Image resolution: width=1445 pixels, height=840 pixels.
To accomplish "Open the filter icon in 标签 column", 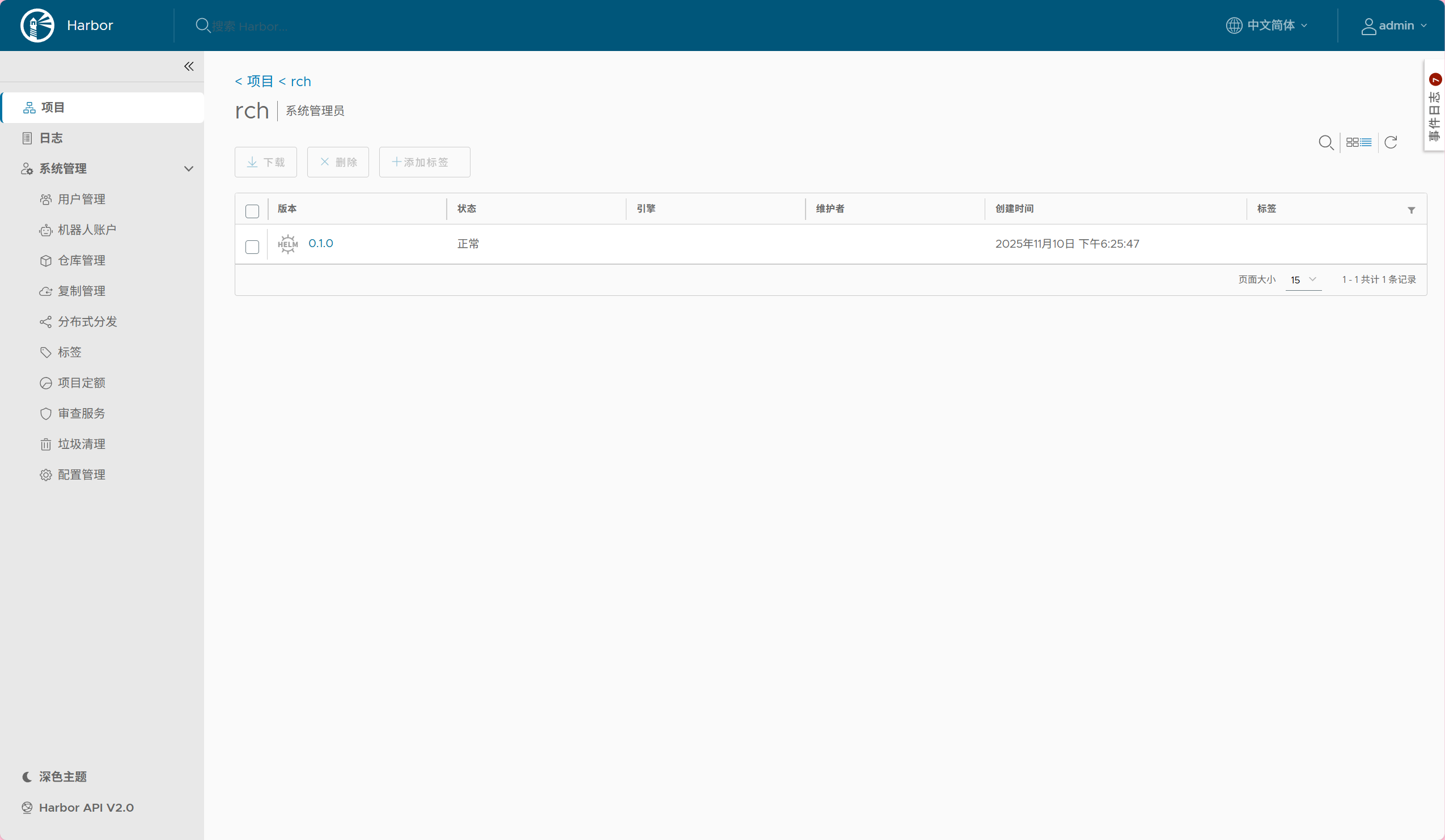I will tap(1411, 210).
